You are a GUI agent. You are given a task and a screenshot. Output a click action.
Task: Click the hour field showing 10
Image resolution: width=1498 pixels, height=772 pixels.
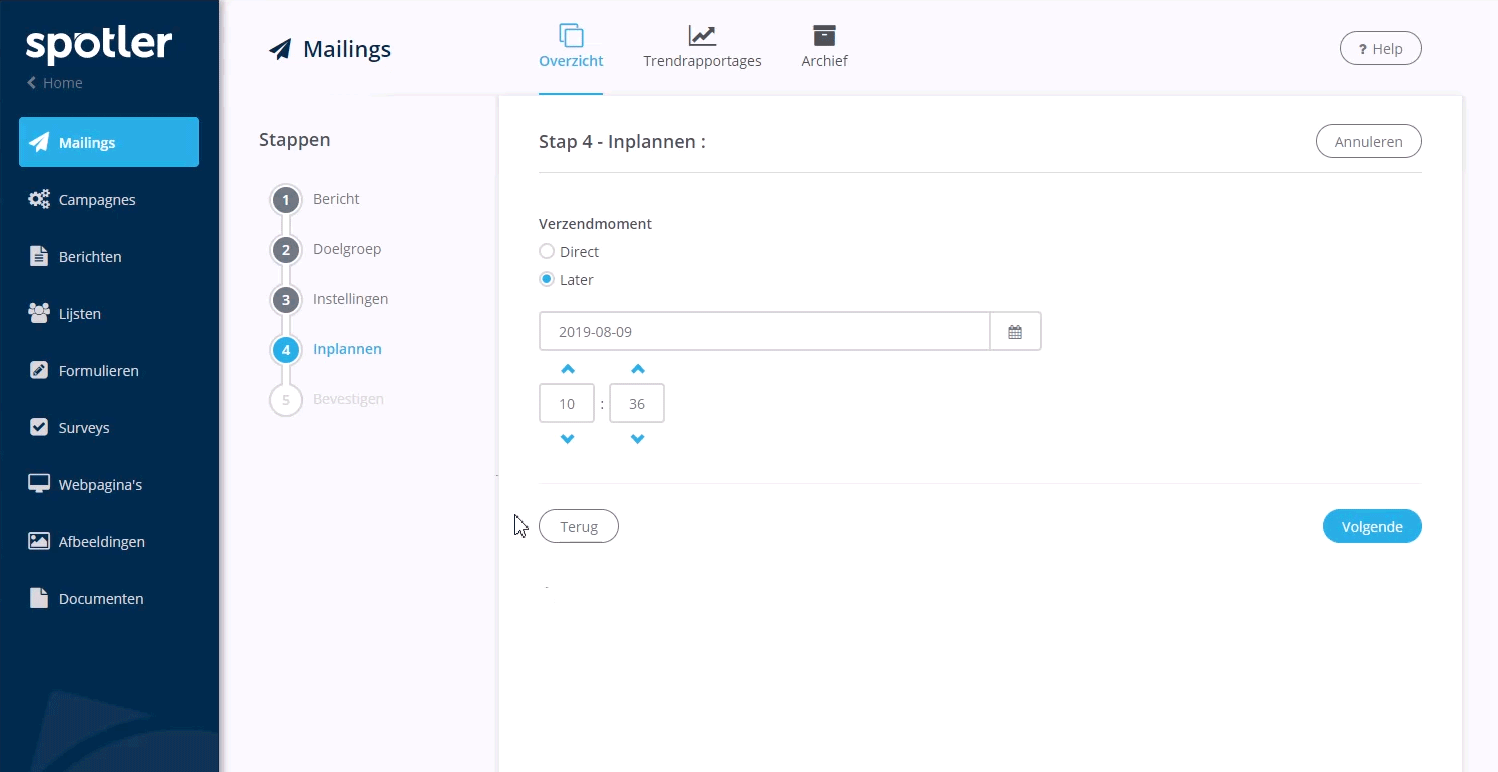(567, 404)
